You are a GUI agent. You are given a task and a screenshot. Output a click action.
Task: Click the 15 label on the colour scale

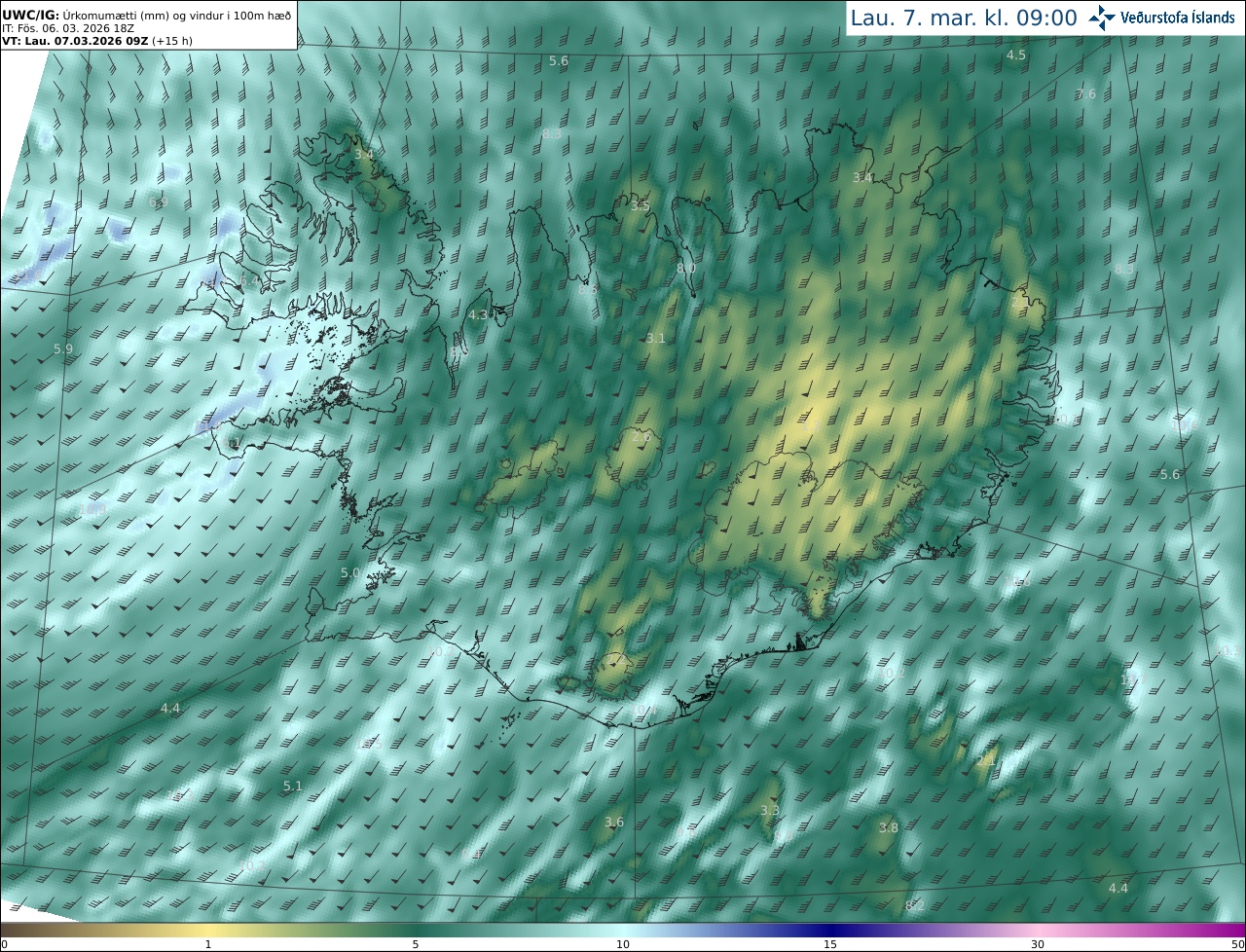pos(830,944)
